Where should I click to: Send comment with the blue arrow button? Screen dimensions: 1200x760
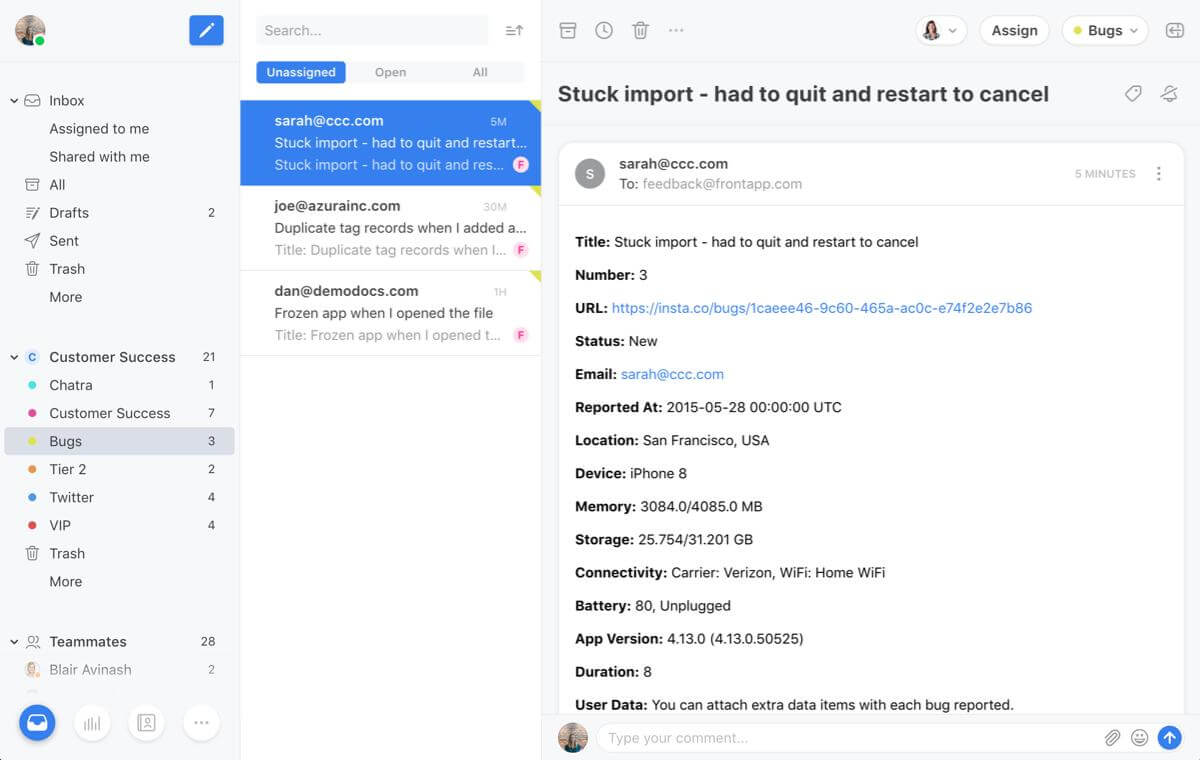point(1169,738)
